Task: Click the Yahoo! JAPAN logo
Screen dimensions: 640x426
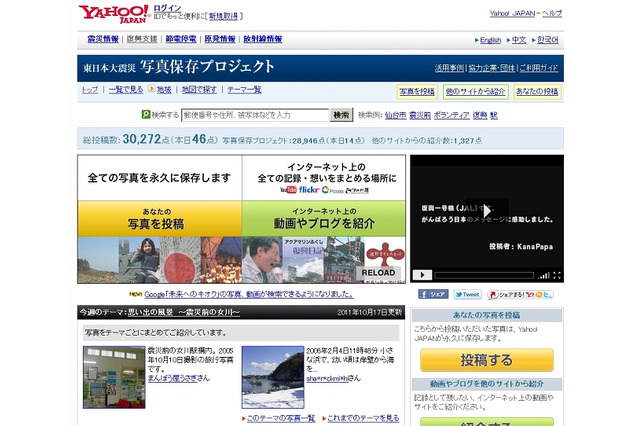Action: coord(114,14)
